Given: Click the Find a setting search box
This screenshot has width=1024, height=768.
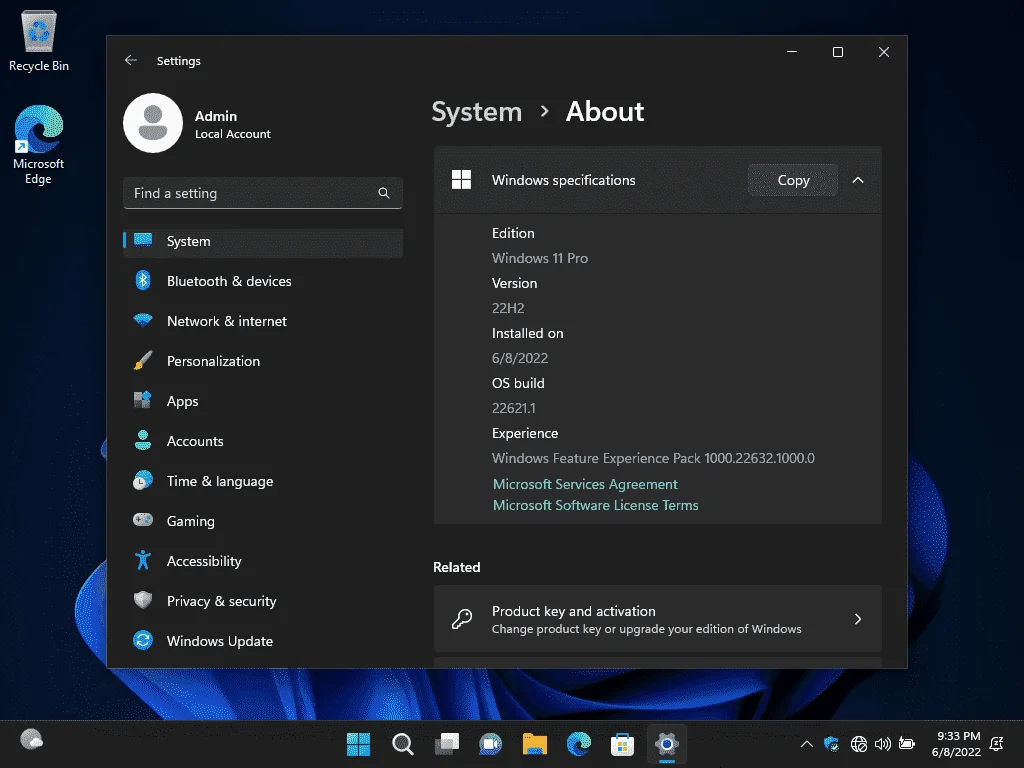Looking at the screenshot, I should click(263, 193).
